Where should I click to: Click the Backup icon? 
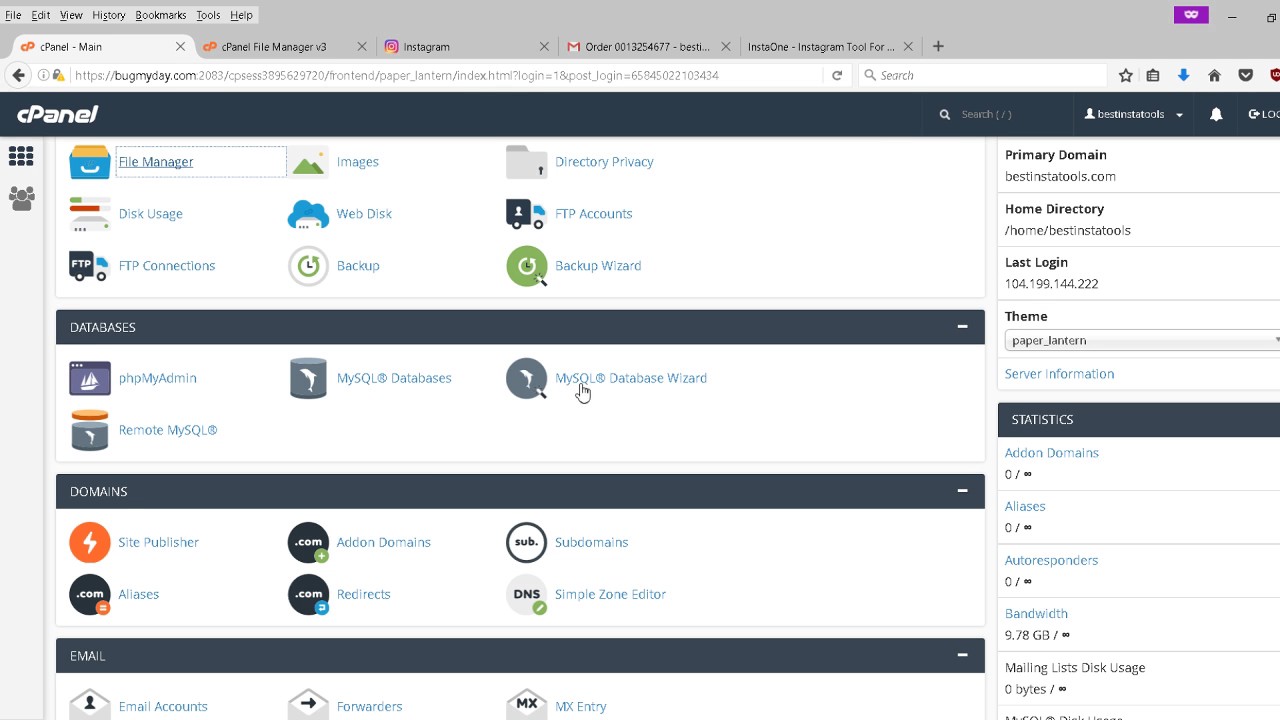pos(308,266)
